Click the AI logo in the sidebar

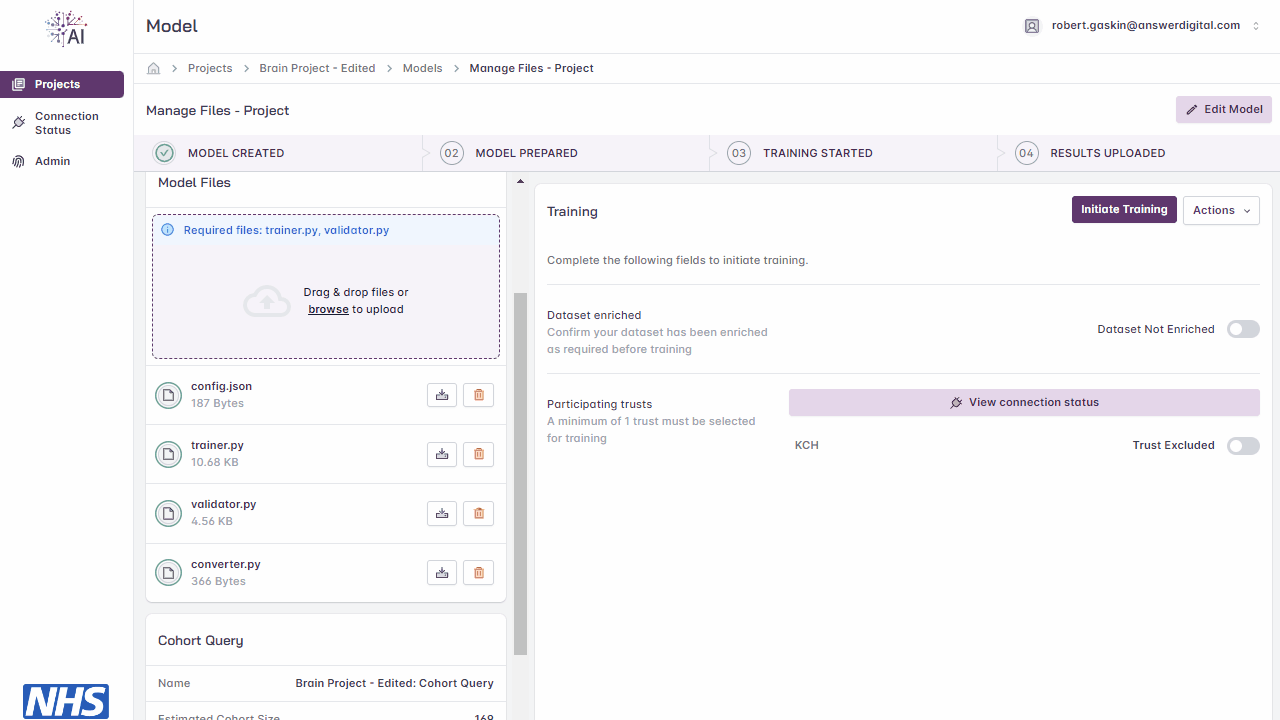[x=66, y=28]
